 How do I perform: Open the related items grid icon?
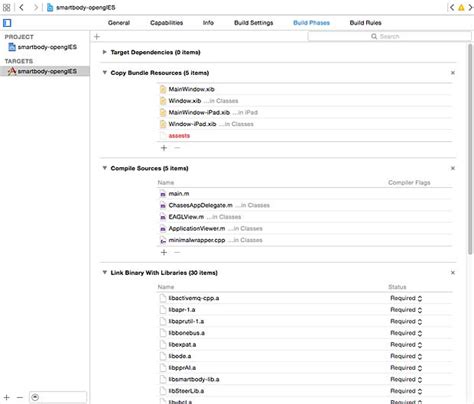(6, 7)
